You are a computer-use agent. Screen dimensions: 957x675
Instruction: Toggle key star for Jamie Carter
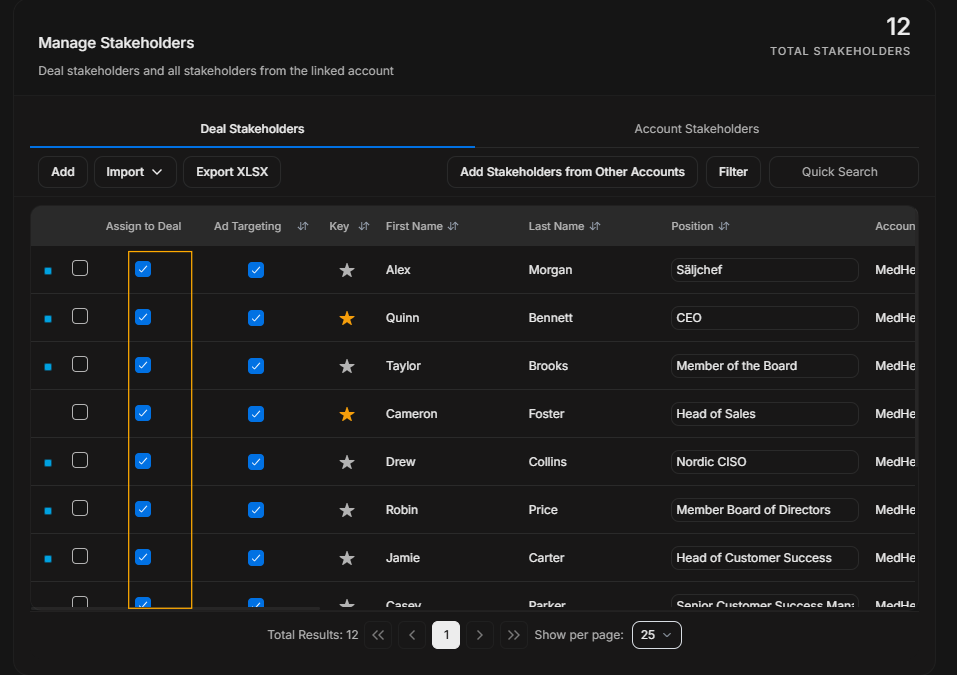click(347, 558)
